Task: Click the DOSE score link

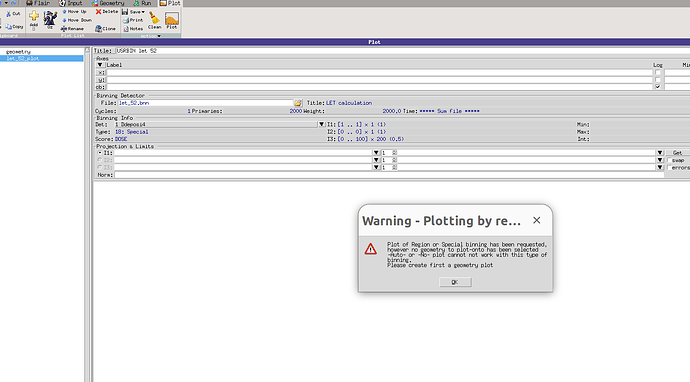Action: [x=121, y=139]
